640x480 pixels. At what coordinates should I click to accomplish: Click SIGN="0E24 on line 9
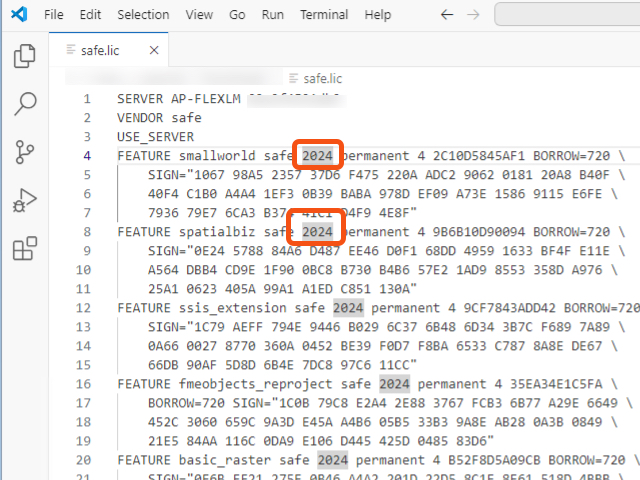(x=186, y=251)
